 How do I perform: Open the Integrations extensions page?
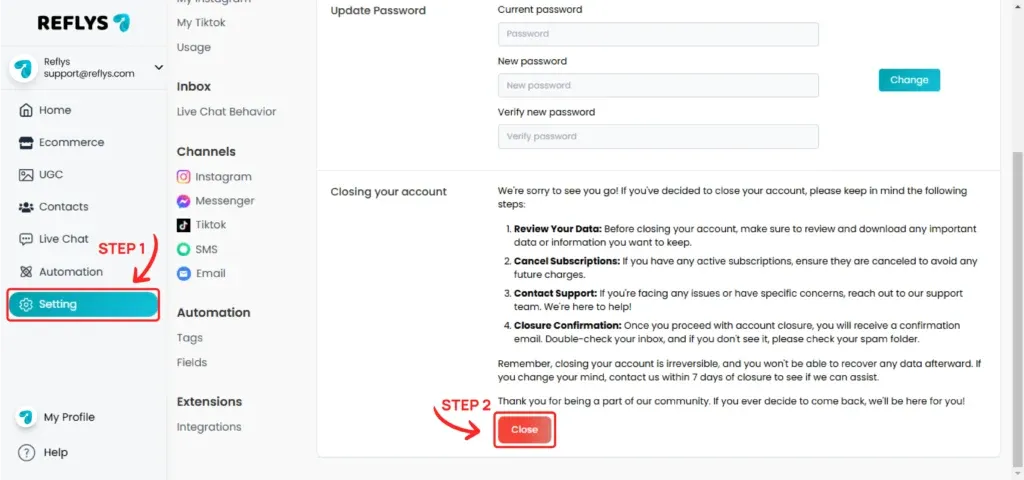click(x=209, y=427)
